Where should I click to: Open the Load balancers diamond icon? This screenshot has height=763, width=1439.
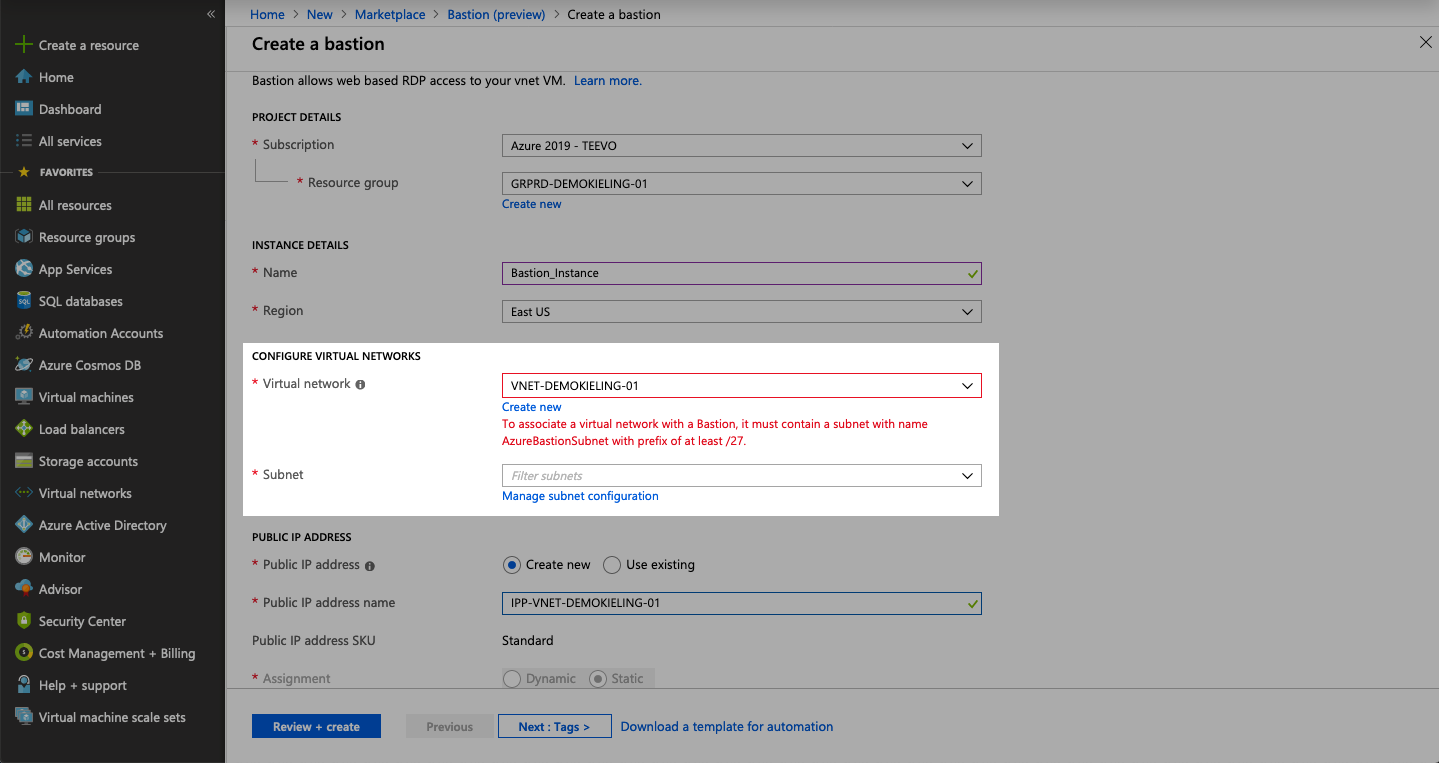[x=24, y=429]
